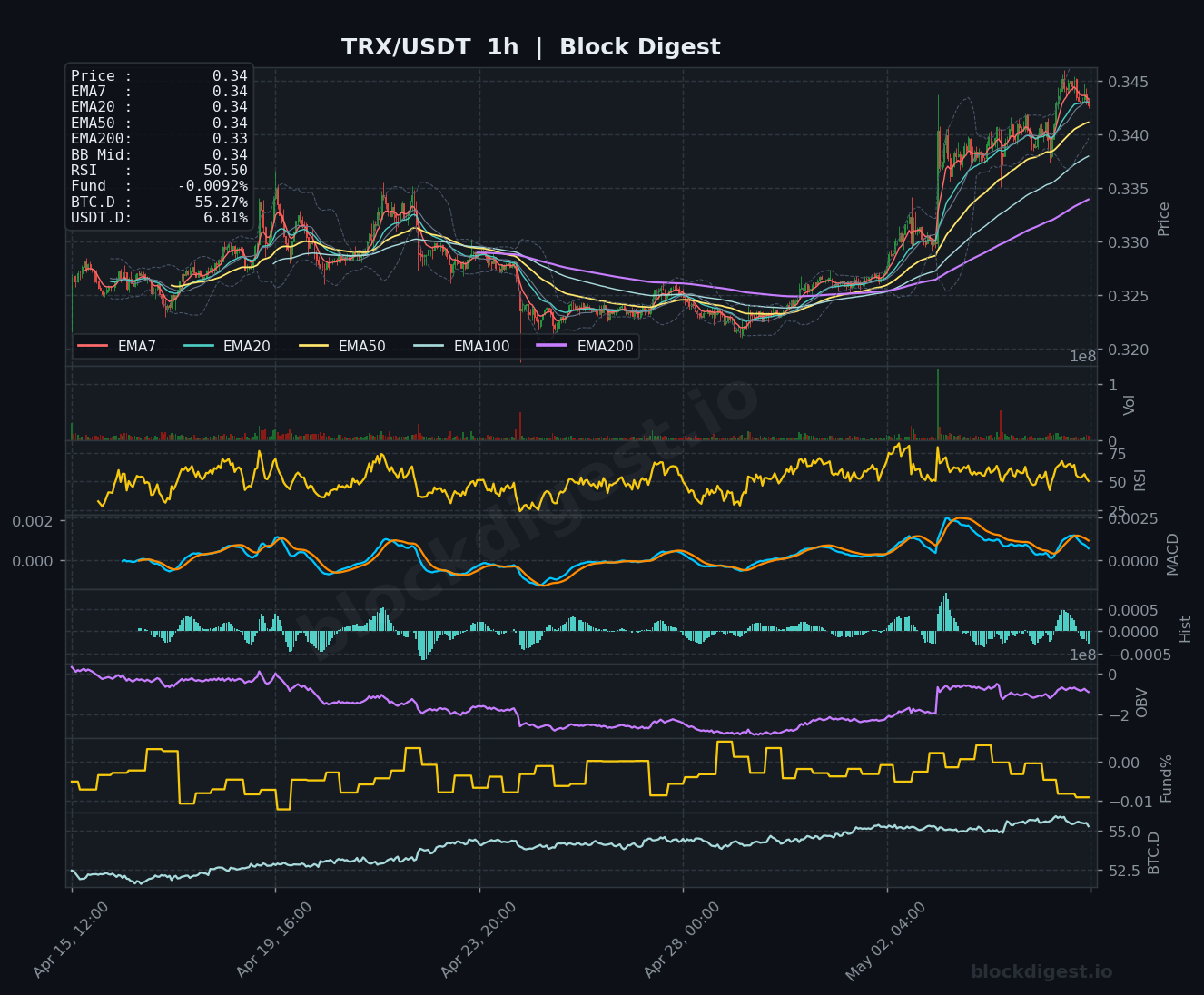This screenshot has height=995, width=1204.
Task: Click the BTC.D panel axis label
Action: coord(1154,852)
